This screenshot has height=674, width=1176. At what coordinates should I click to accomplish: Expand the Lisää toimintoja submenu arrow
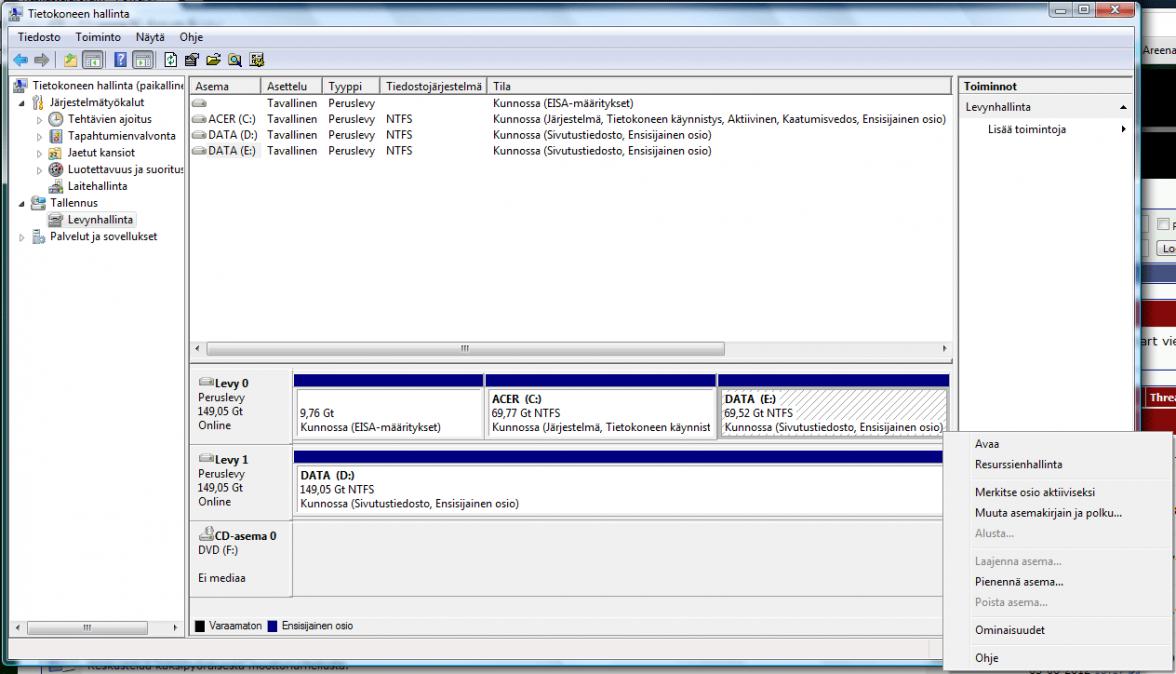pyautogui.click(x=1123, y=129)
